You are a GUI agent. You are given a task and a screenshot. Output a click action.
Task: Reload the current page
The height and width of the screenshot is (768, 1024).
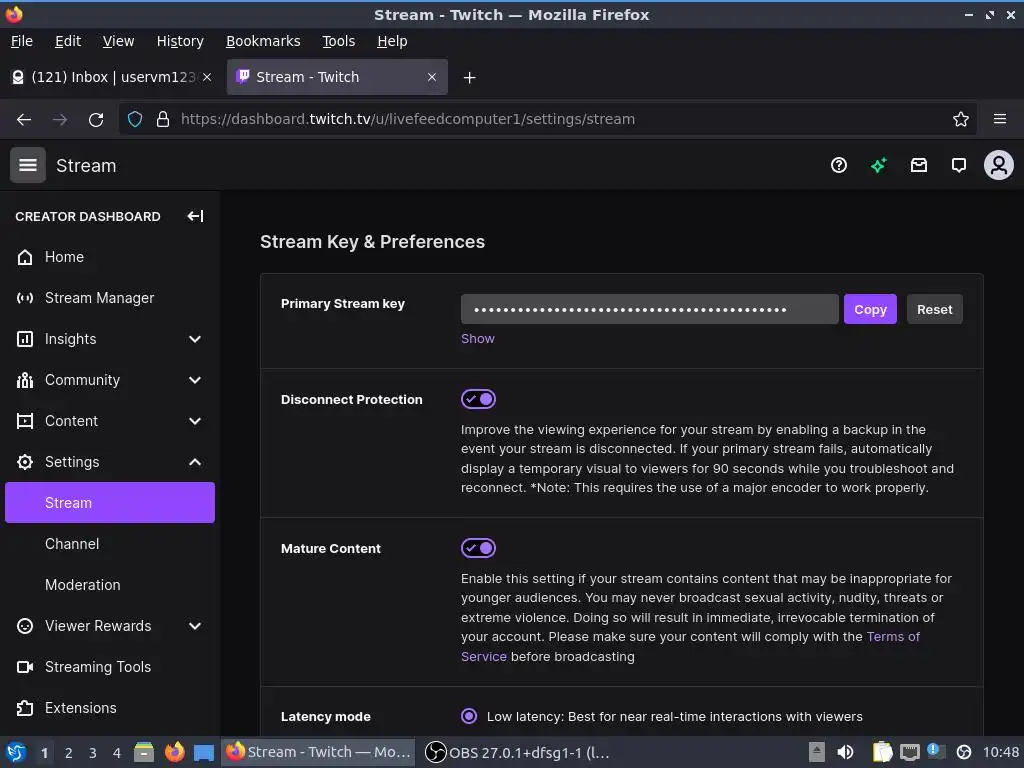click(96, 120)
